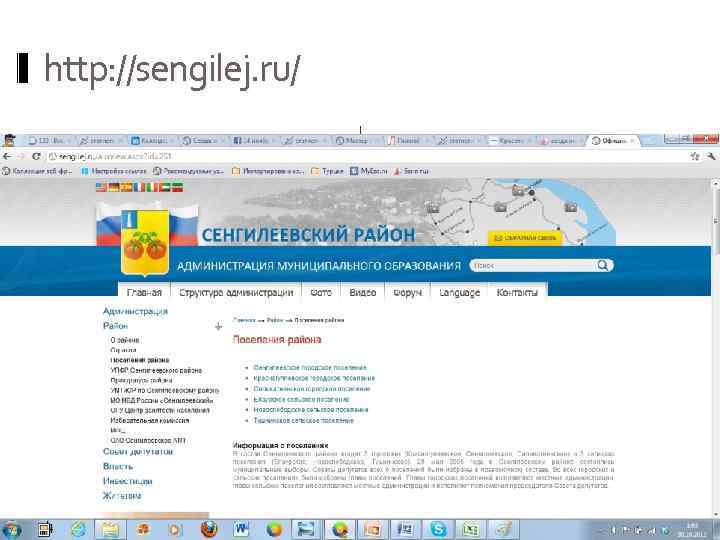
Task: Open the Импортировано bookmarks folder
Action: (x=268, y=171)
